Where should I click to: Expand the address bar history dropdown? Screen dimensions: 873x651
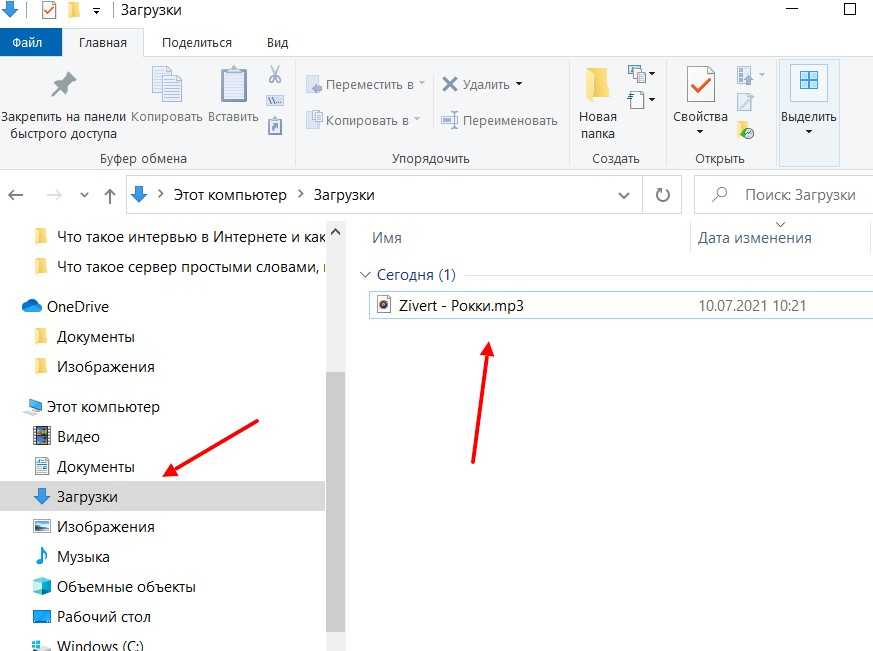[x=624, y=195]
